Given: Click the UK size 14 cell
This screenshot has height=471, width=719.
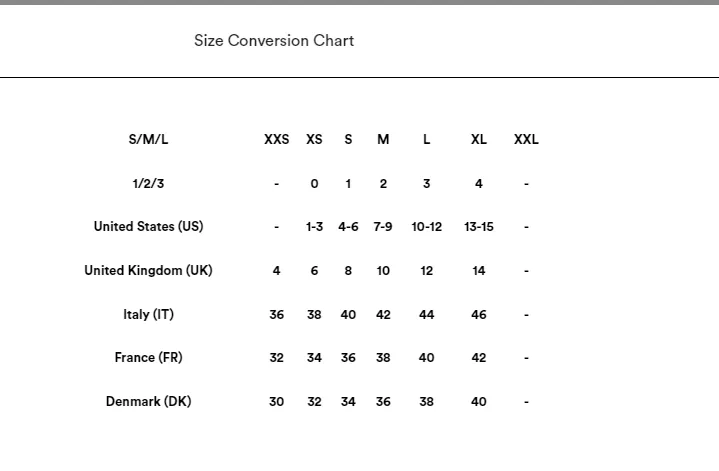Looking at the screenshot, I should [x=479, y=271].
